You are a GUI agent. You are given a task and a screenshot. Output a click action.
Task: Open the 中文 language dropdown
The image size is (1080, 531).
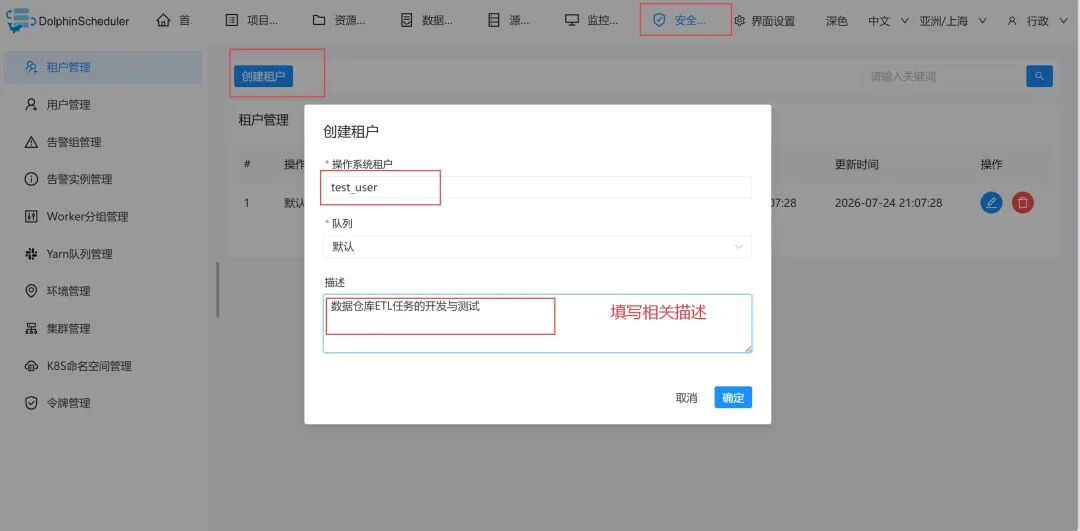point(889,21)
